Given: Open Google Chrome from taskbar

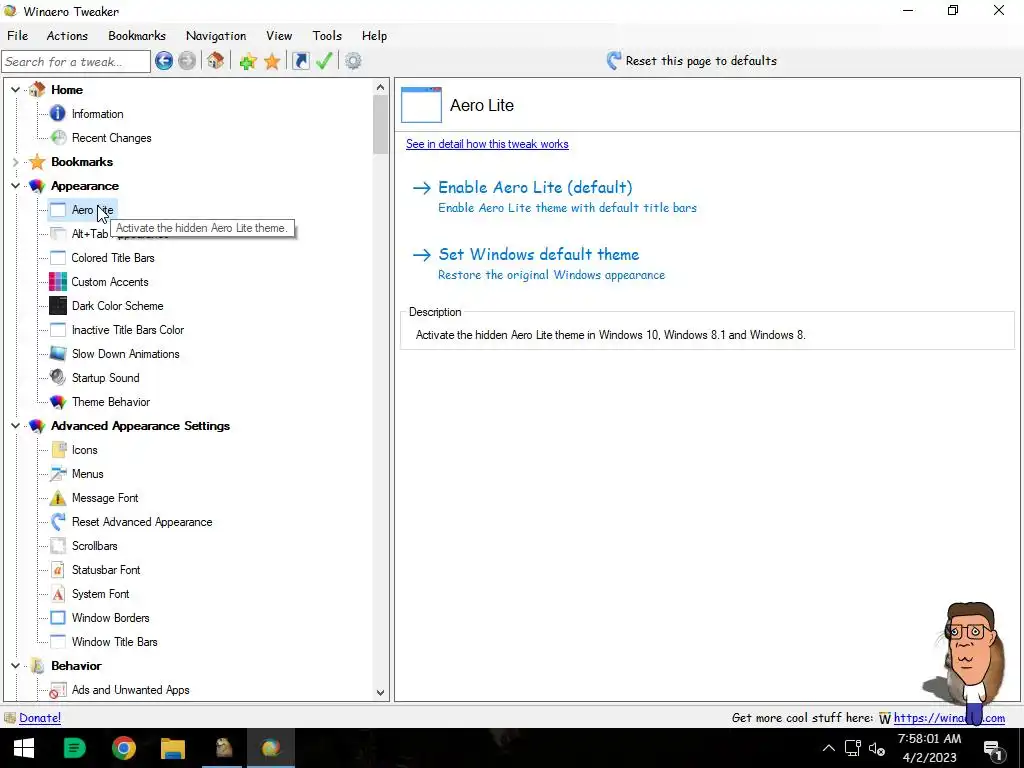Looking at the screenshot, I should click(x=123, y=748).
